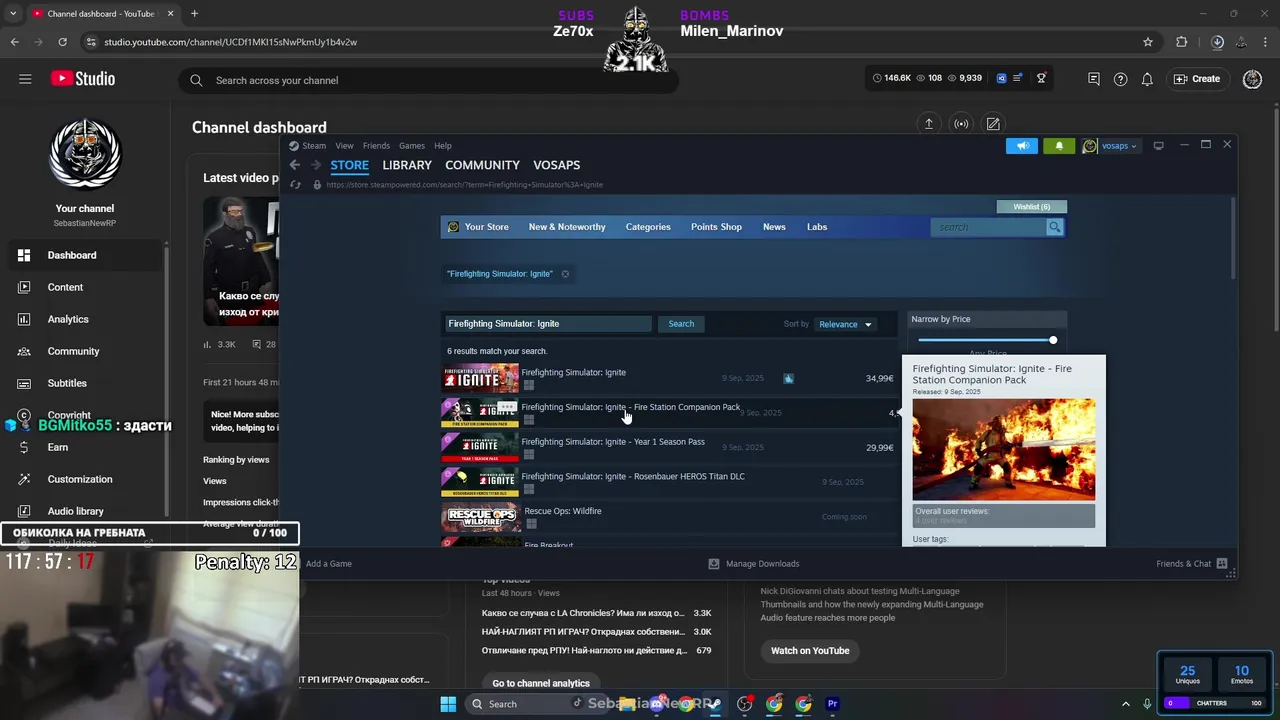Screen dimensions: 1280x720
Task: Open New & Noteworthy store menu
Action: click(x=567, y=227)
